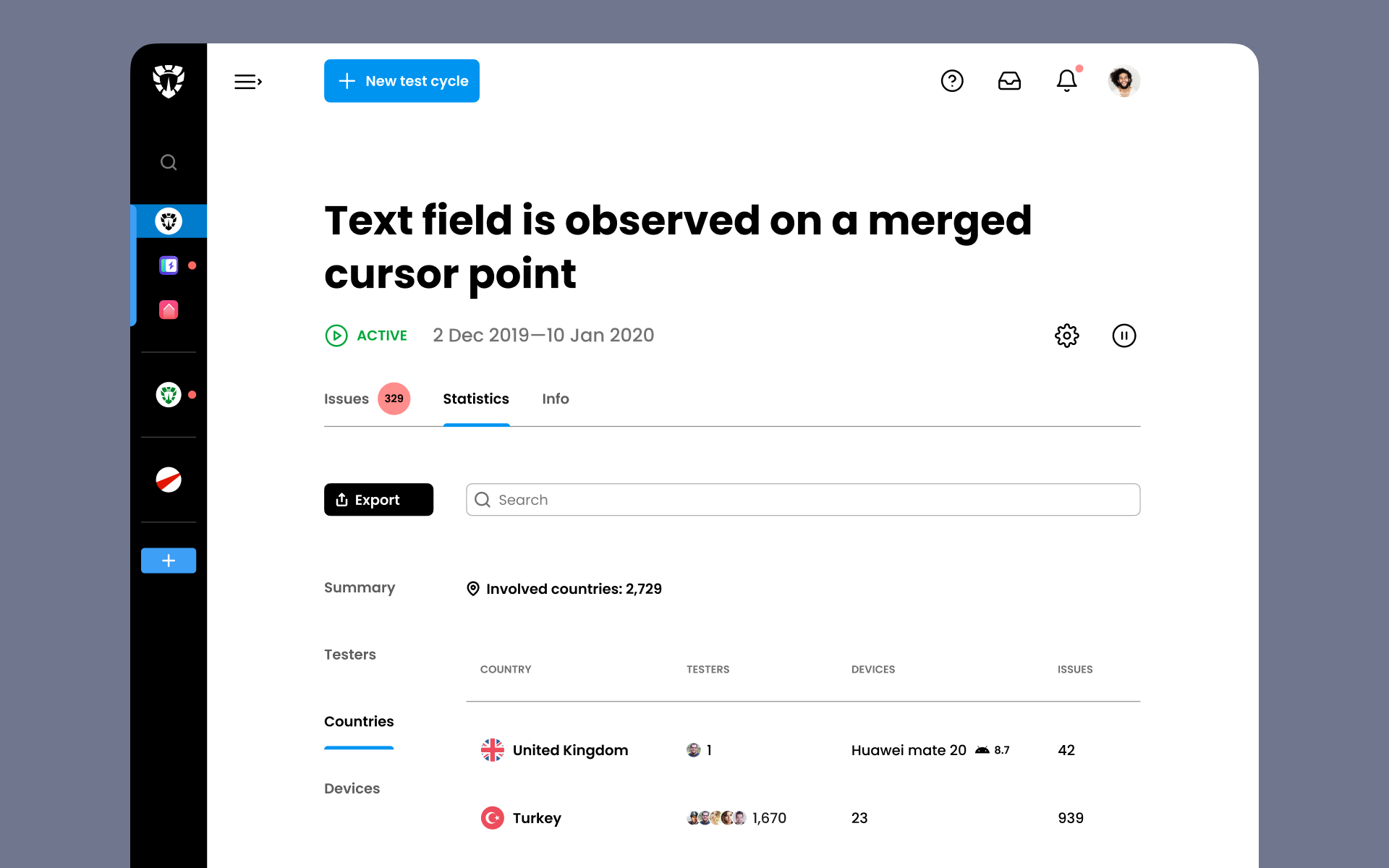
Task: View notifications via bell icon
Action: click(x=1067, y=80)
